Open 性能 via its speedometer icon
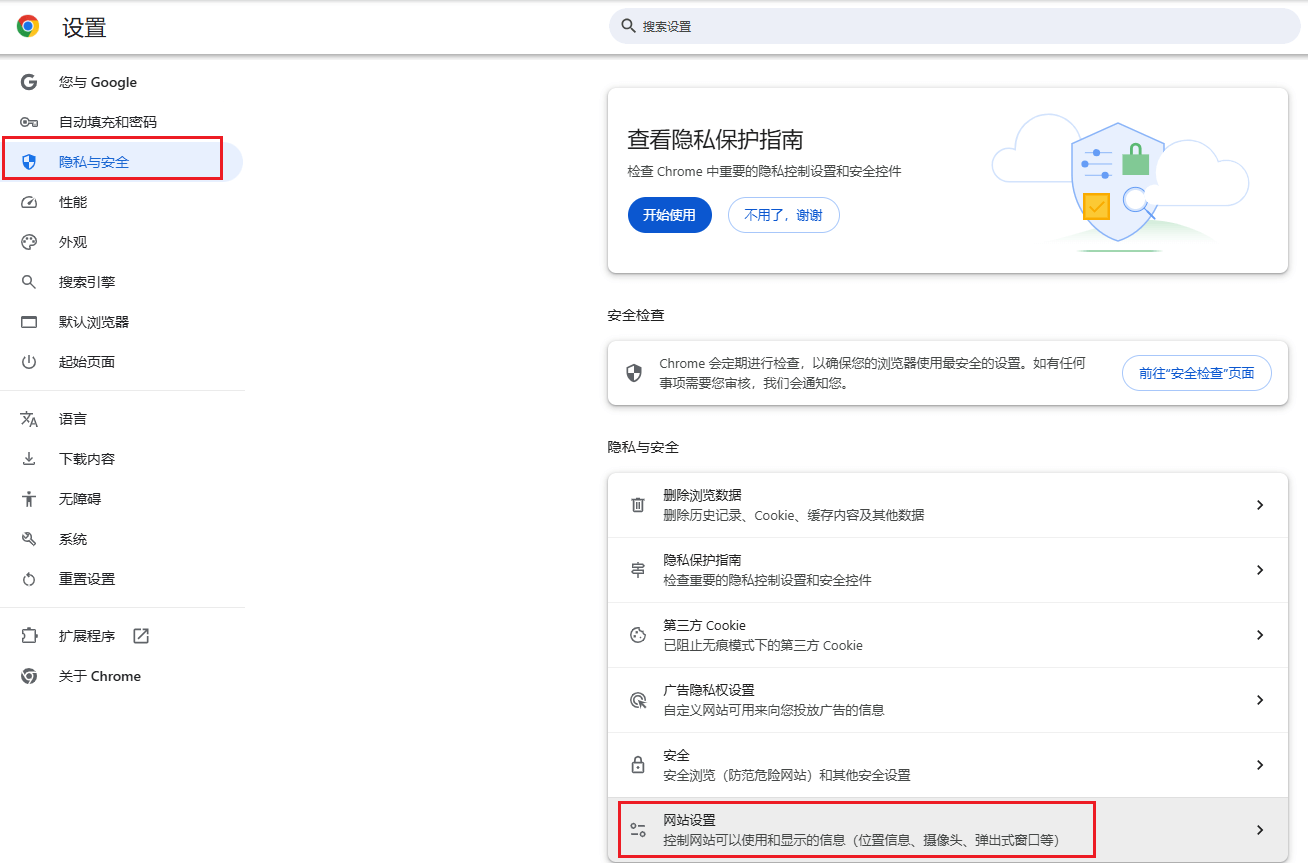The image size is (1308, 863). click(29, 201)
